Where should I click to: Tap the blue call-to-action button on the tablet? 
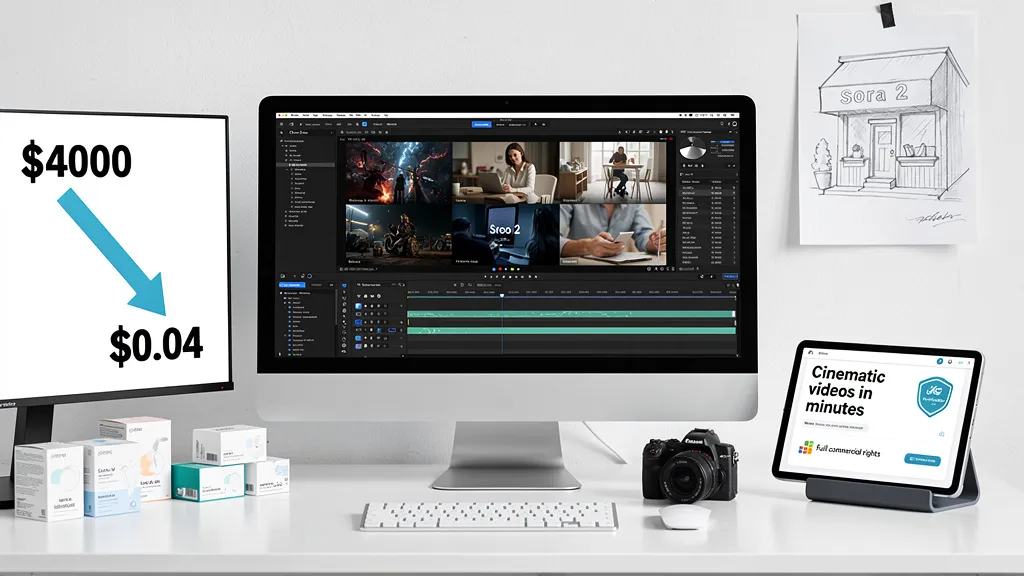[x=922, y=458]
